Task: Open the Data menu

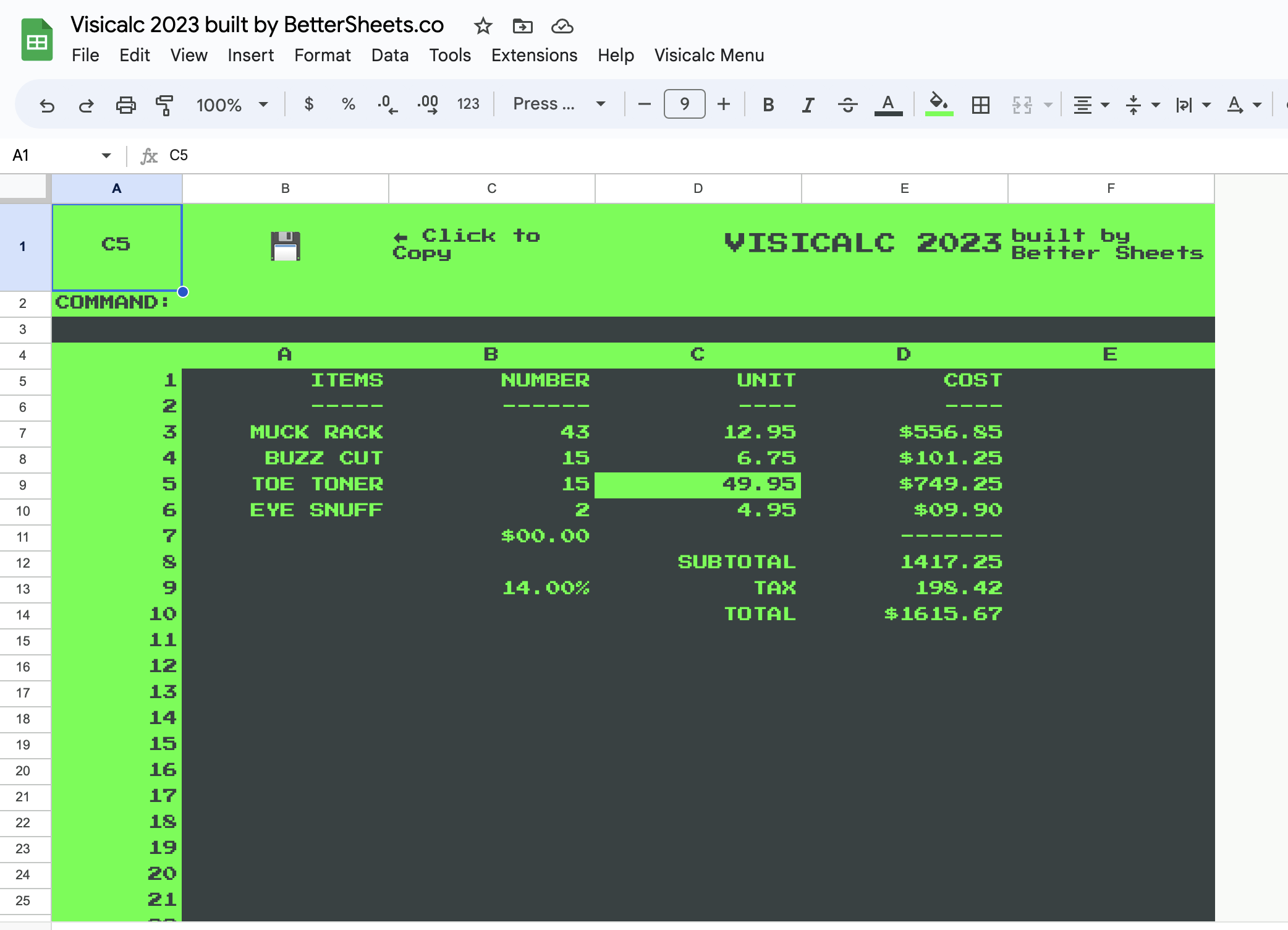Action: [x=390, y=56]
